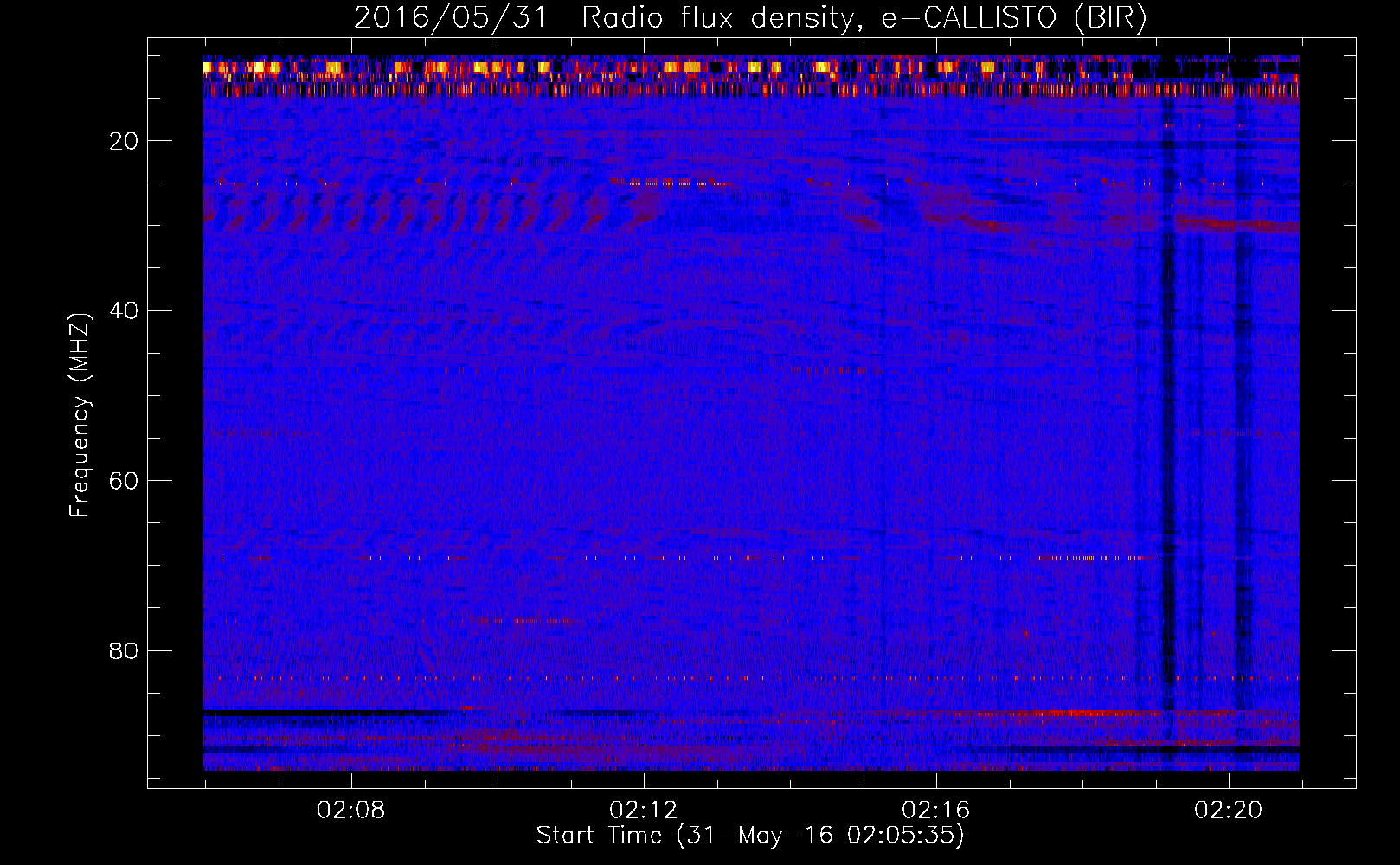Click the 80 MHz frequency tick label
Screen dimensions: 1400x865
point(125,650)
